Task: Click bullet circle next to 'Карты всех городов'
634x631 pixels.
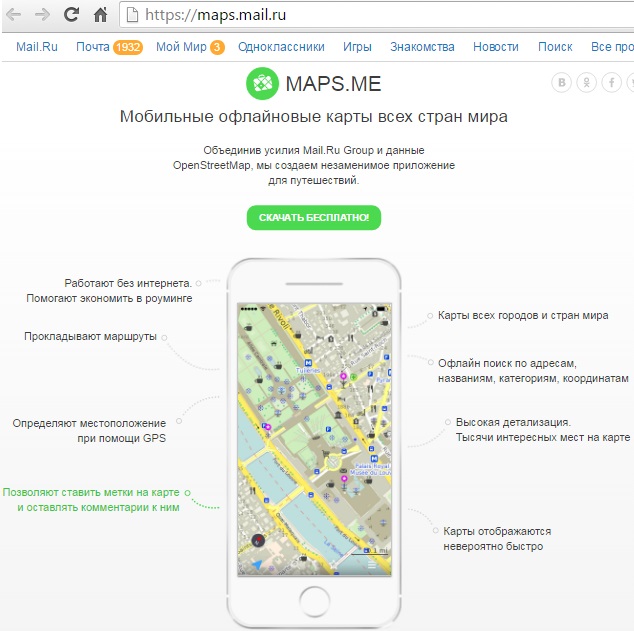Action: click(x=430, y=316)
